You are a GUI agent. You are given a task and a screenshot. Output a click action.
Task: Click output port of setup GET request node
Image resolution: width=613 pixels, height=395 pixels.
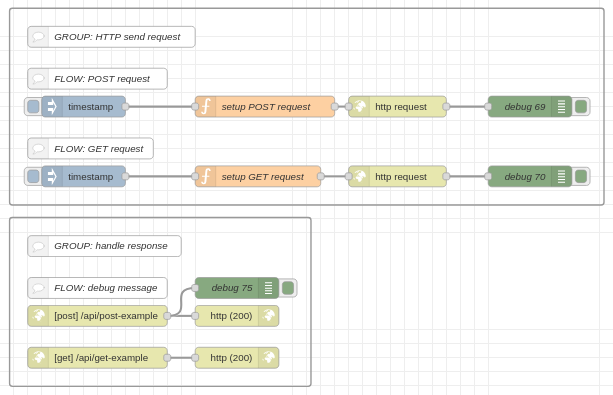pyautogui.click(x=321, y=177)
